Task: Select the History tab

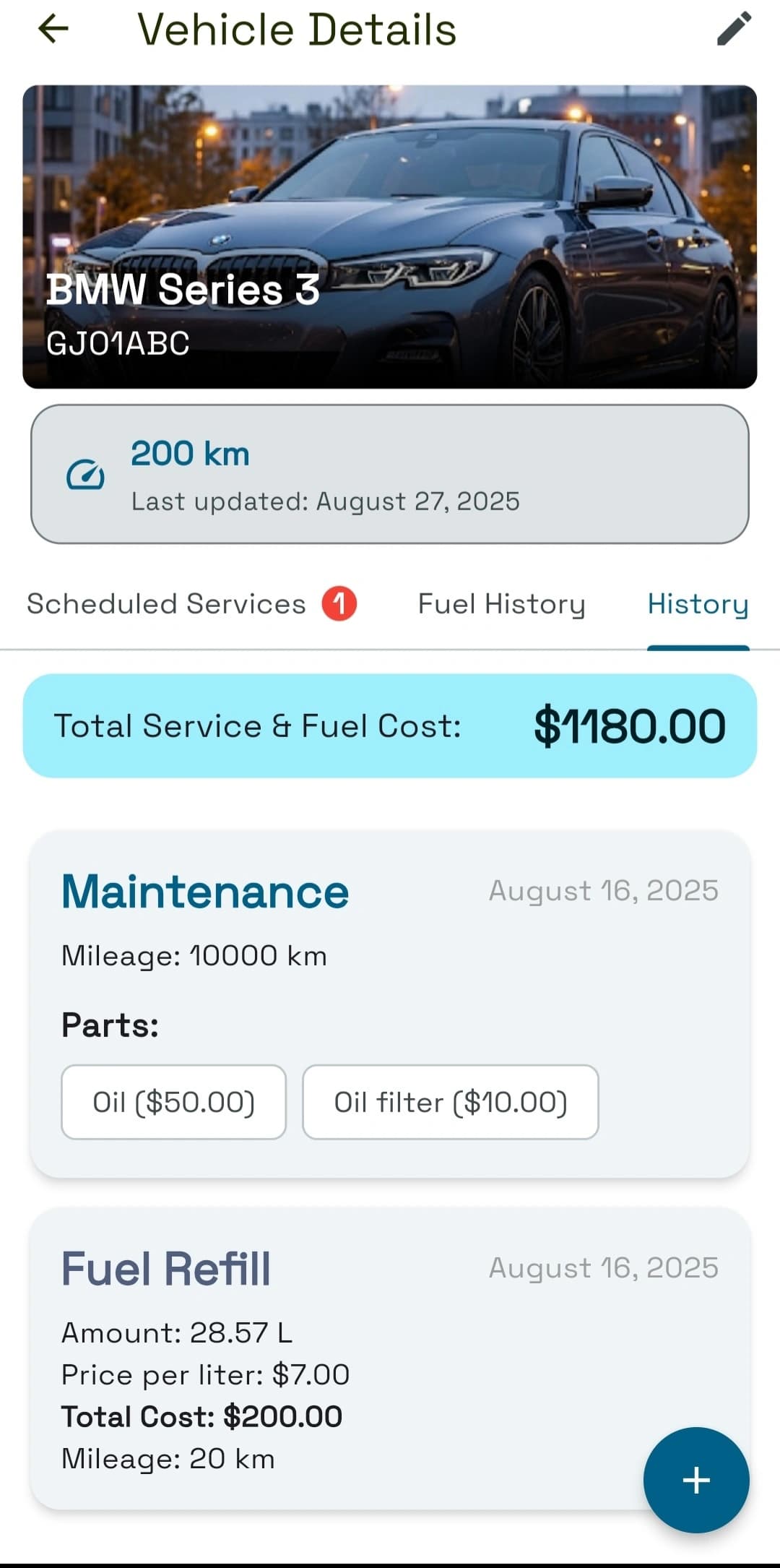Action: [x=698, y=604]
